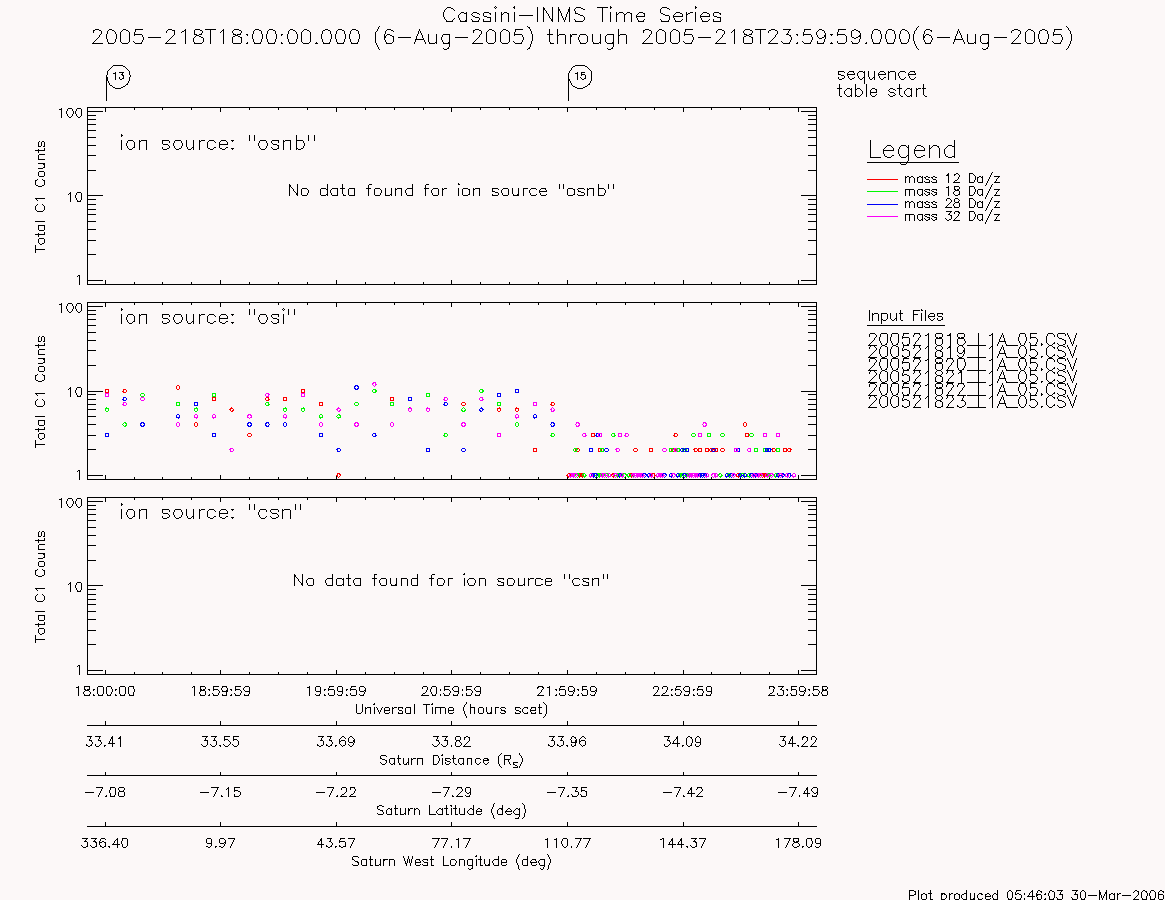Click the date range subtitle line

(x=582, y=37)
